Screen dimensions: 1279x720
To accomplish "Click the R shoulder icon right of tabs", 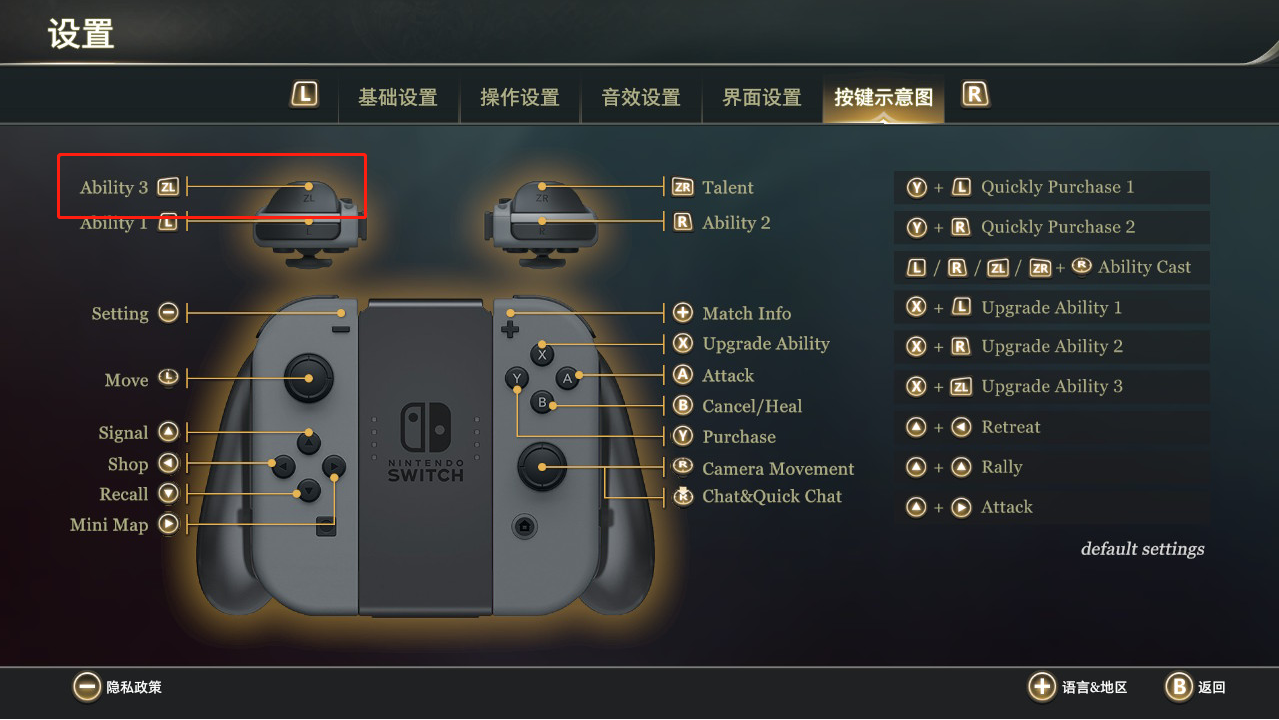I will coord(975,95).
